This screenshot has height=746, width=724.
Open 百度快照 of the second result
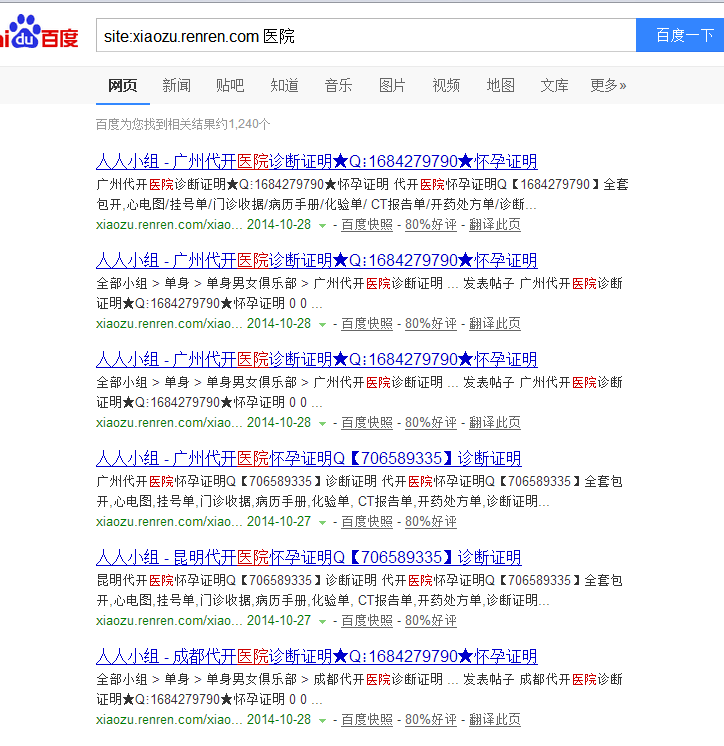coord(367,324)
